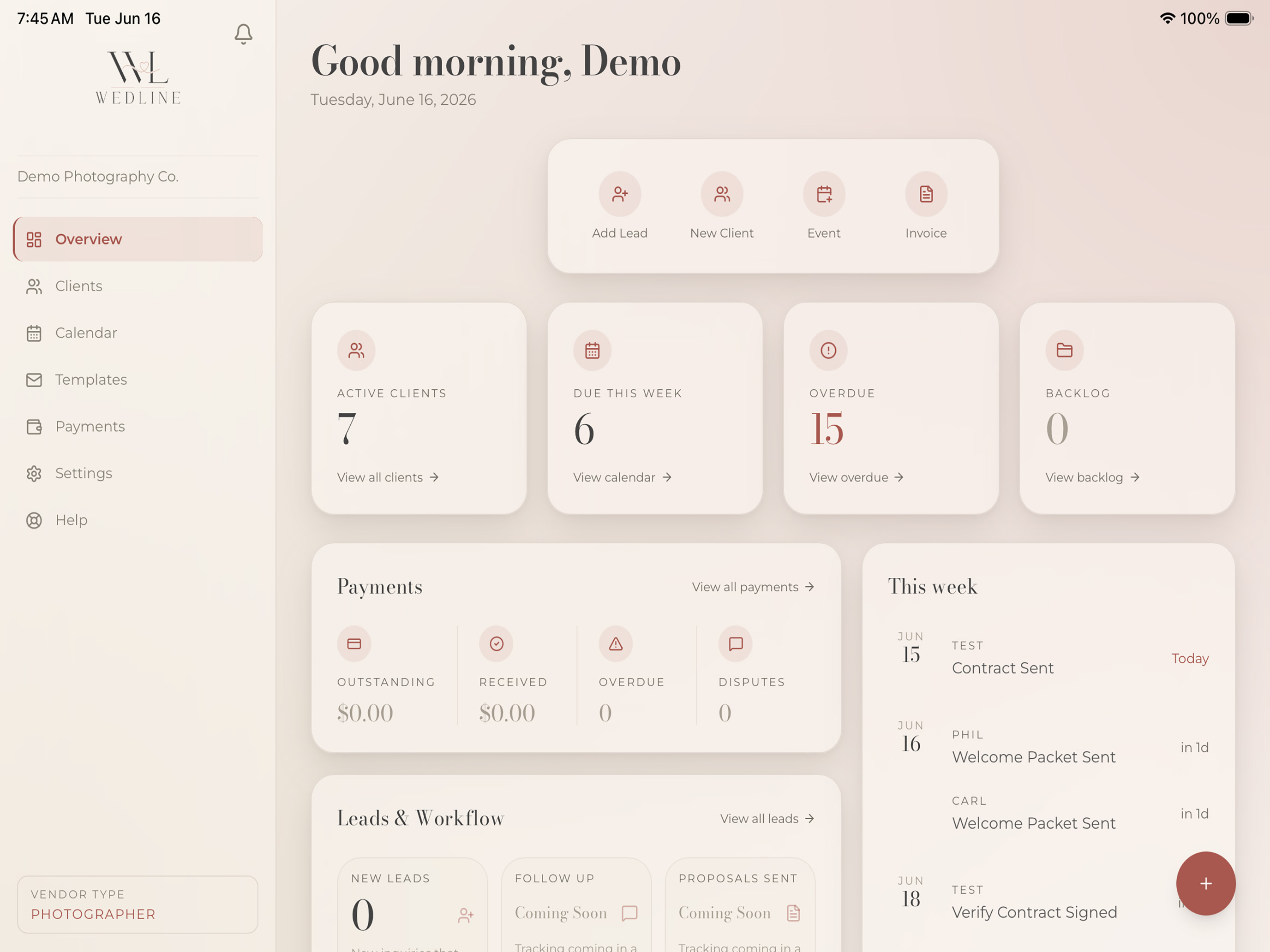Follow View all payments link
The width and height of the screenshot is (1270, 952).
point(753,587)
